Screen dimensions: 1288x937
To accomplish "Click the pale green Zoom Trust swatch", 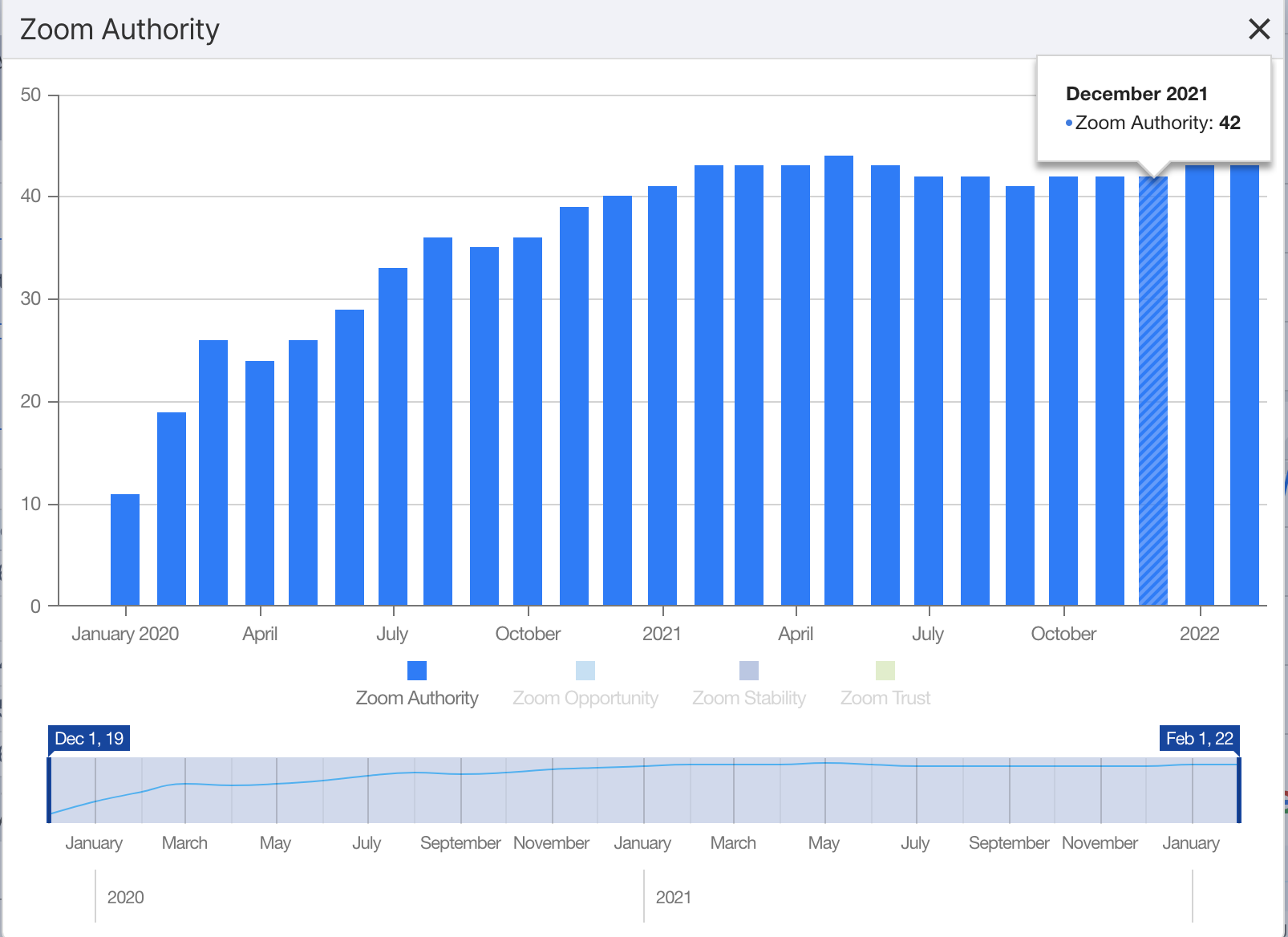I will click(x=885, y=671).
